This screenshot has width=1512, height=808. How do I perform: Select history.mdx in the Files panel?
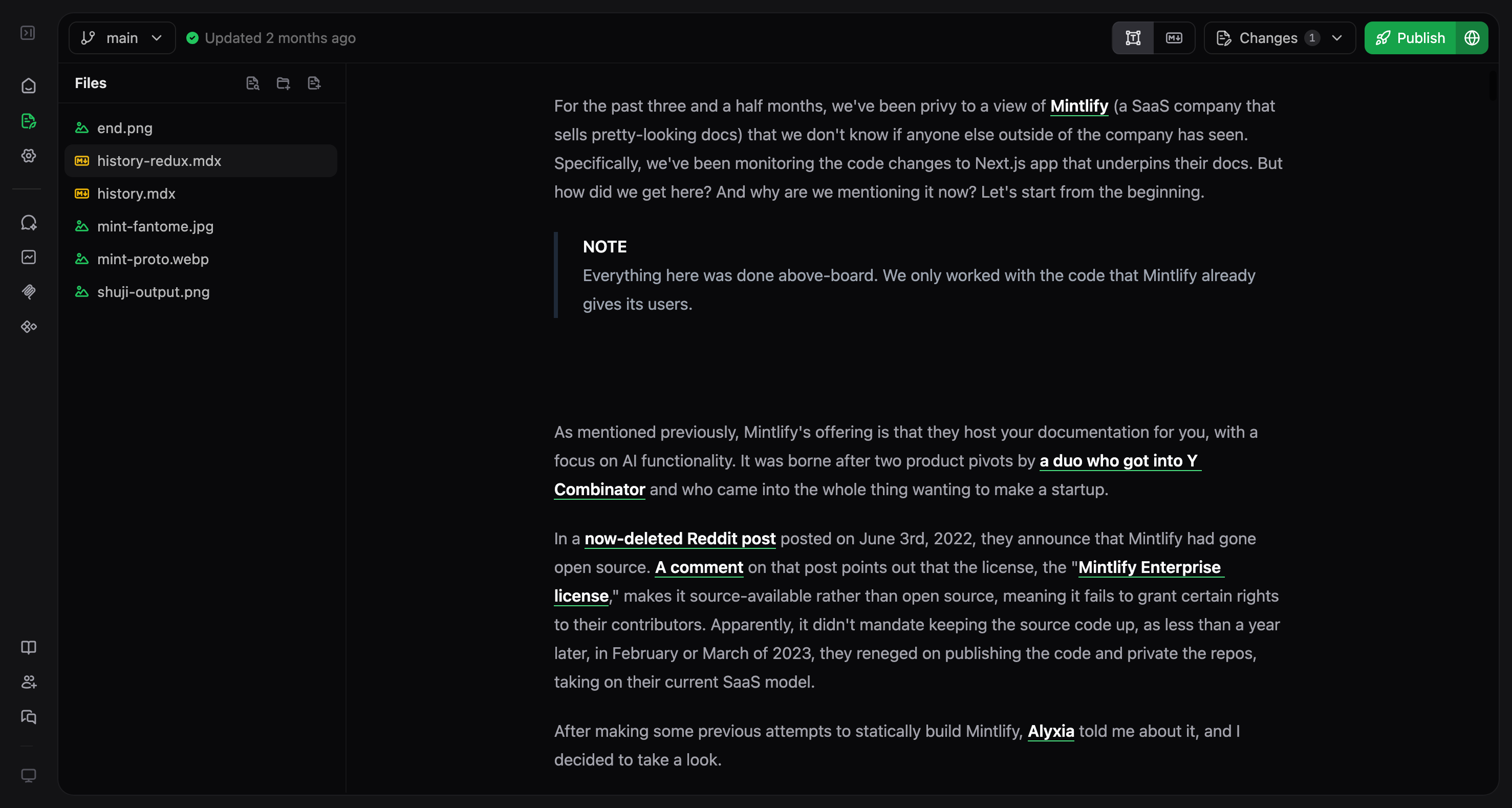coord(136,194)
